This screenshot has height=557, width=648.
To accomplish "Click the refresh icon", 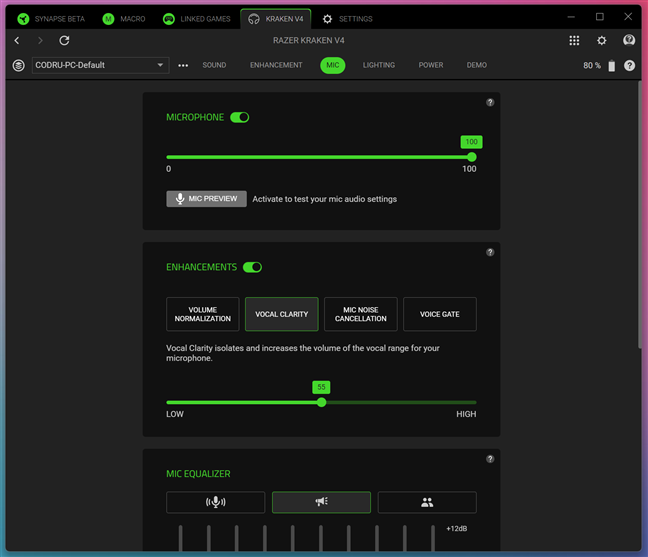I will (x=64, y=40).
